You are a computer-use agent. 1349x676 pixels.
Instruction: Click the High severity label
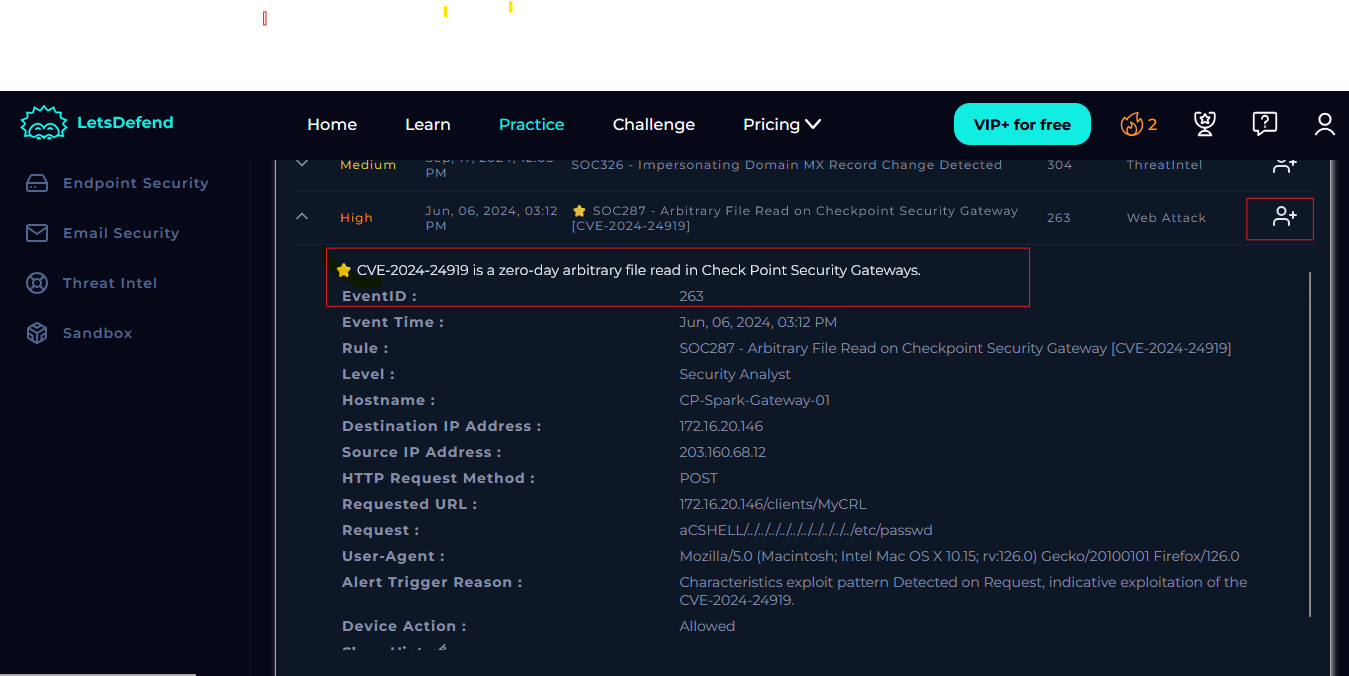356,218
